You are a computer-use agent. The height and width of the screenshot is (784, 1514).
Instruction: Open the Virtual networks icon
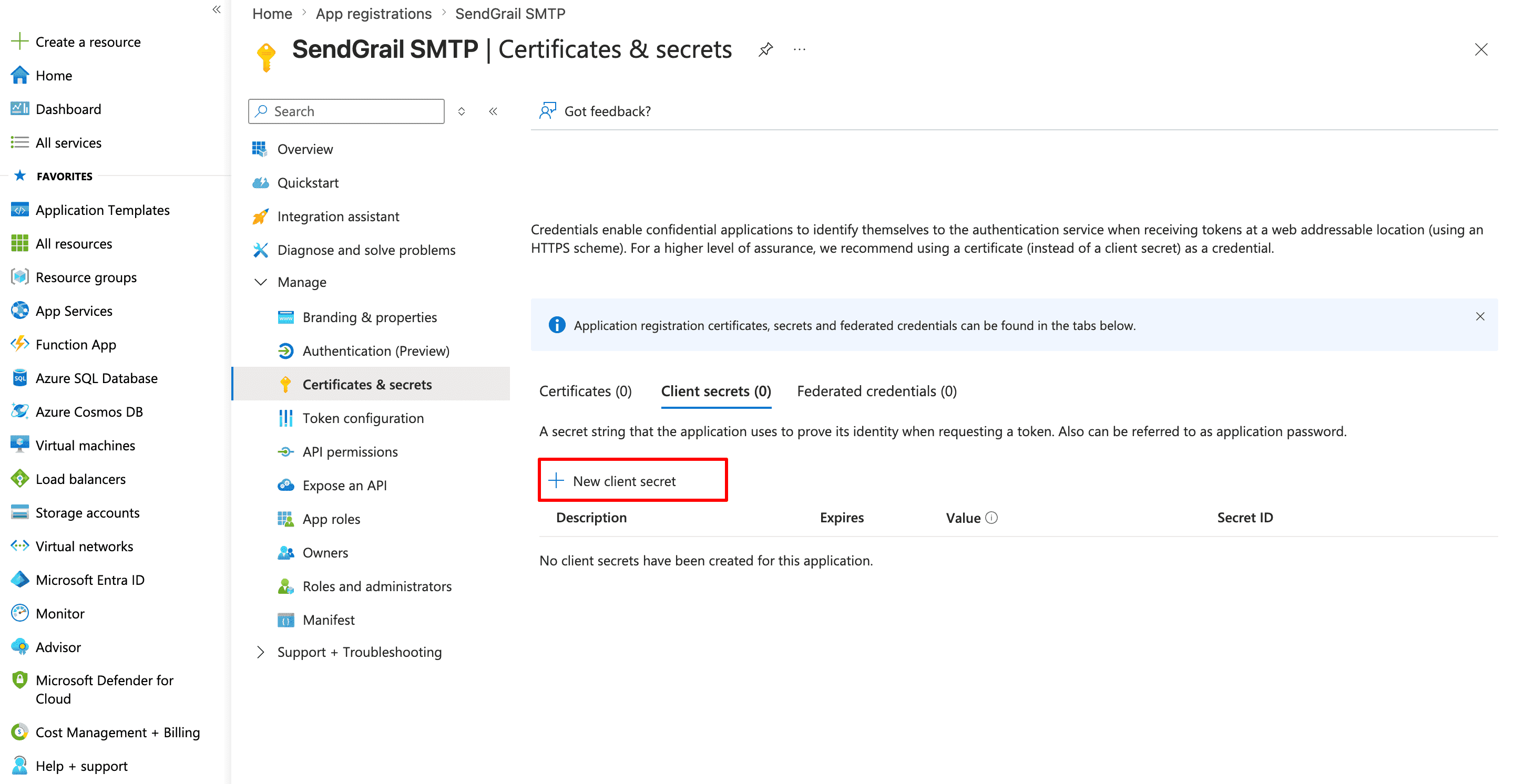coord(19,545)
